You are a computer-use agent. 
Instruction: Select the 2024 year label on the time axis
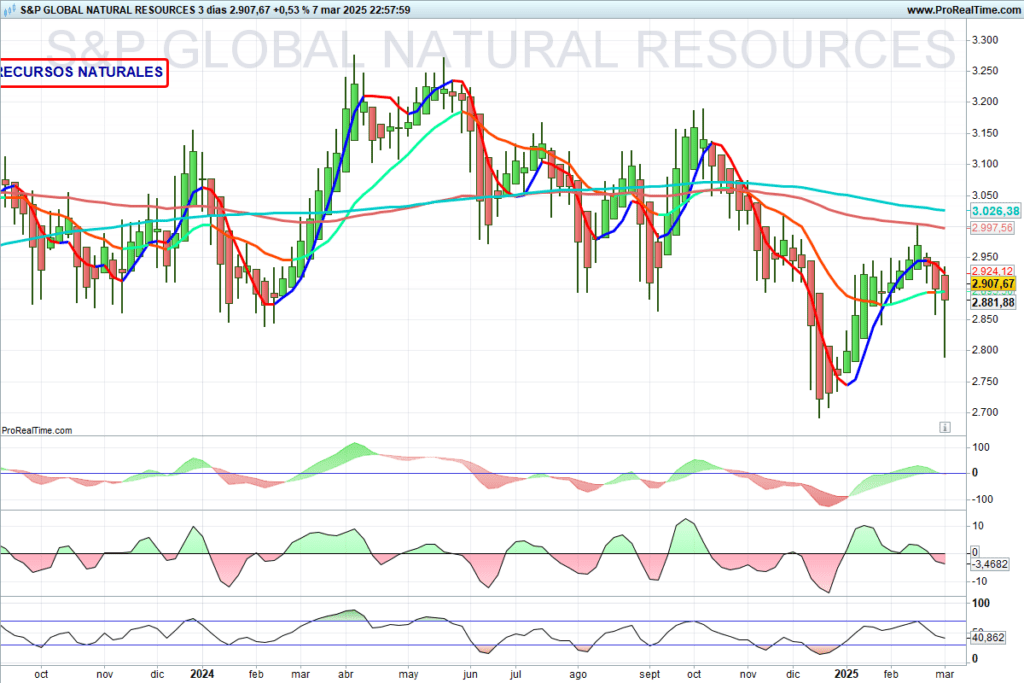[202, 674]
